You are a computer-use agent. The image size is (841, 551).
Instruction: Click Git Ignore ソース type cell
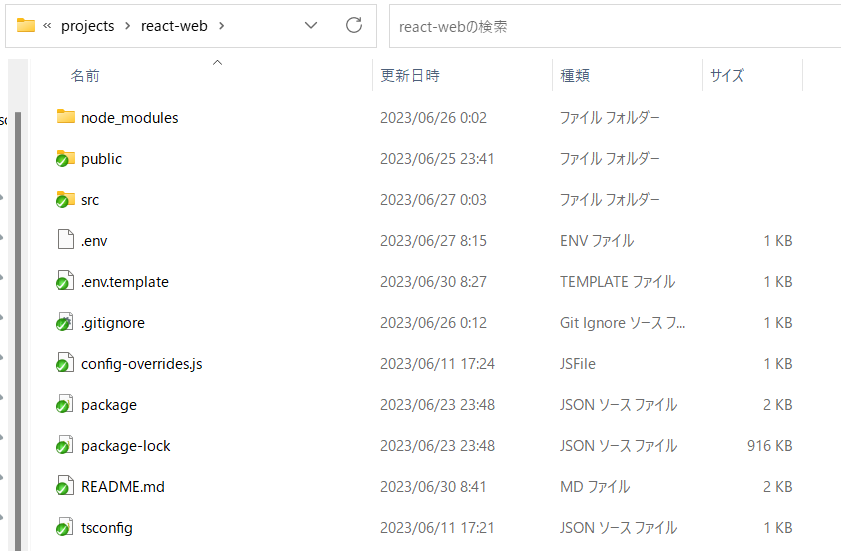pos(622,323)
